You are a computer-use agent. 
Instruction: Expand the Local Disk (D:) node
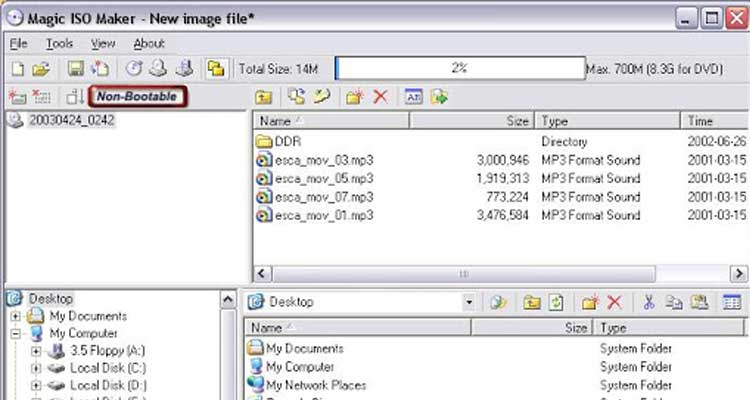pos(36,386)
